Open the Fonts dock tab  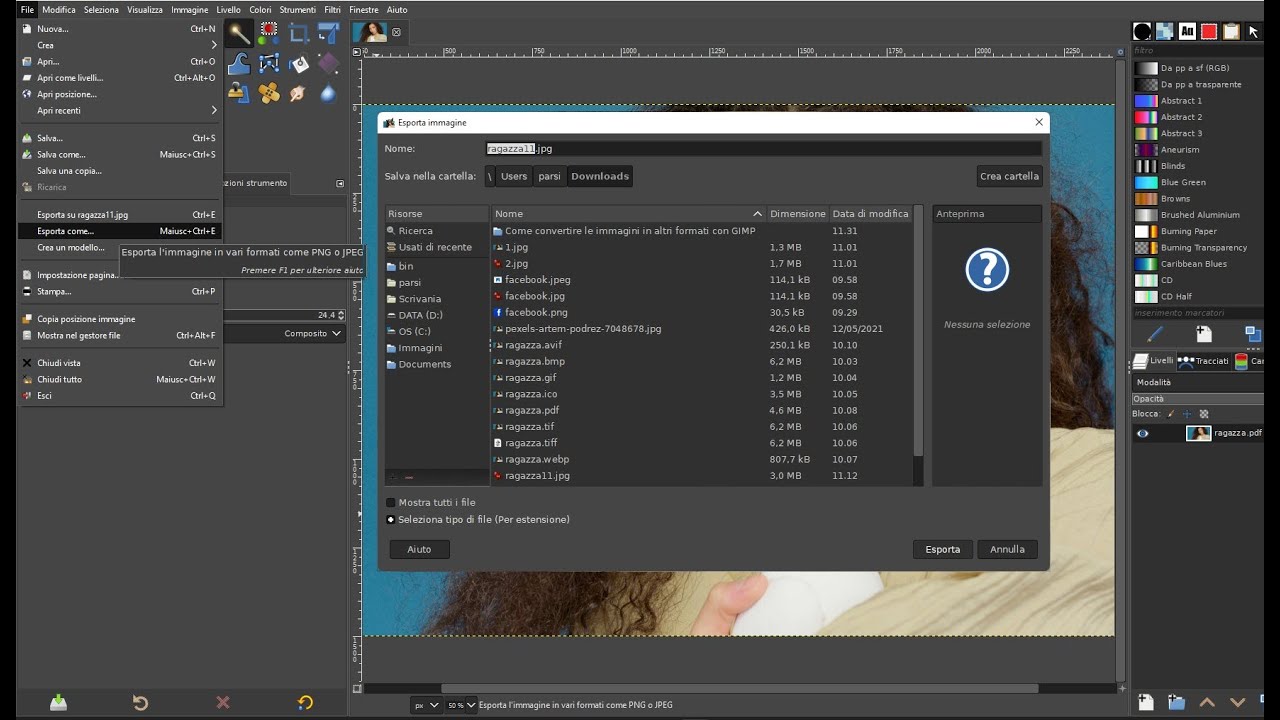(1187, 31)
